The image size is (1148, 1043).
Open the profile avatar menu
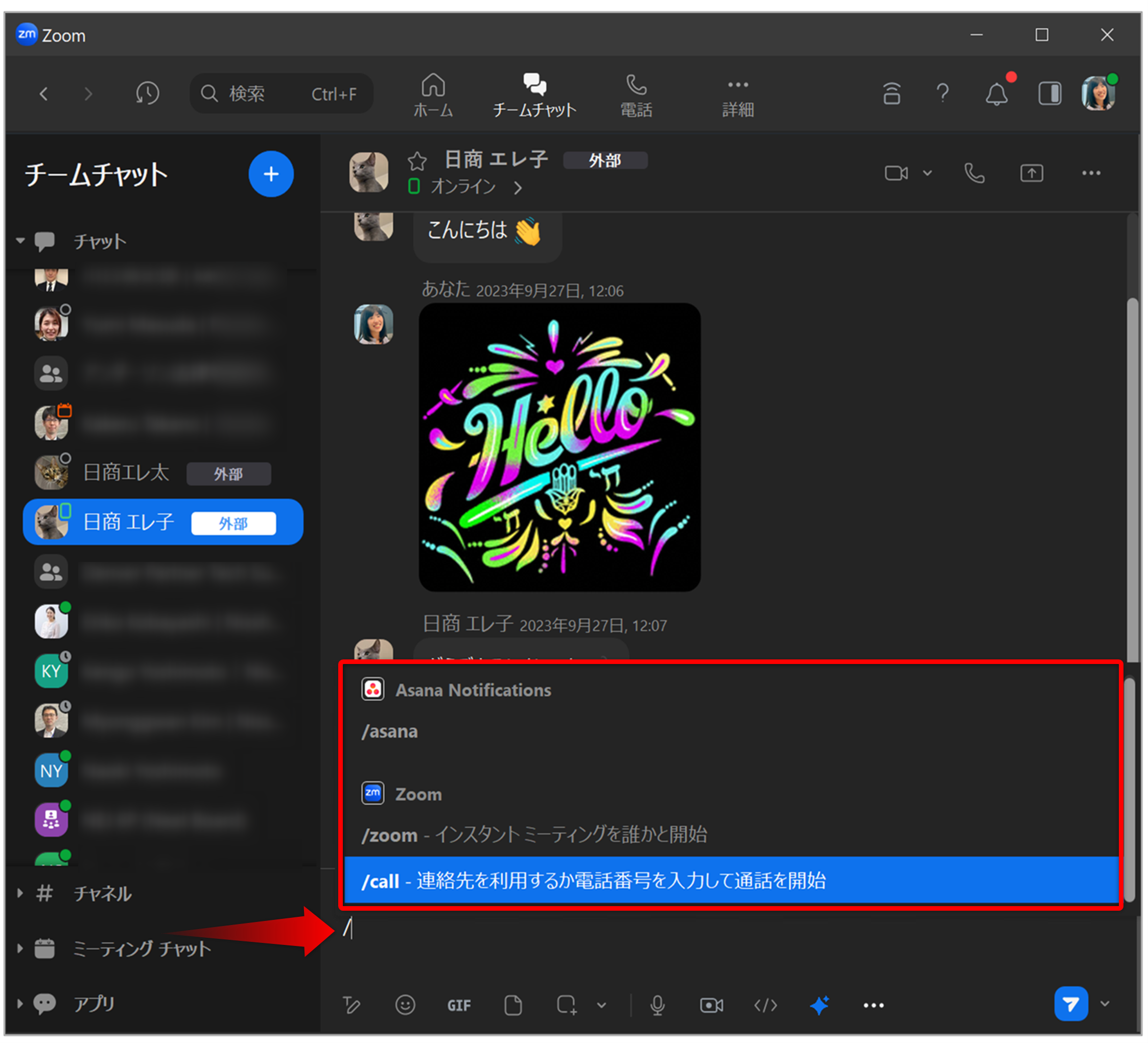click(x=1098, y=93)
